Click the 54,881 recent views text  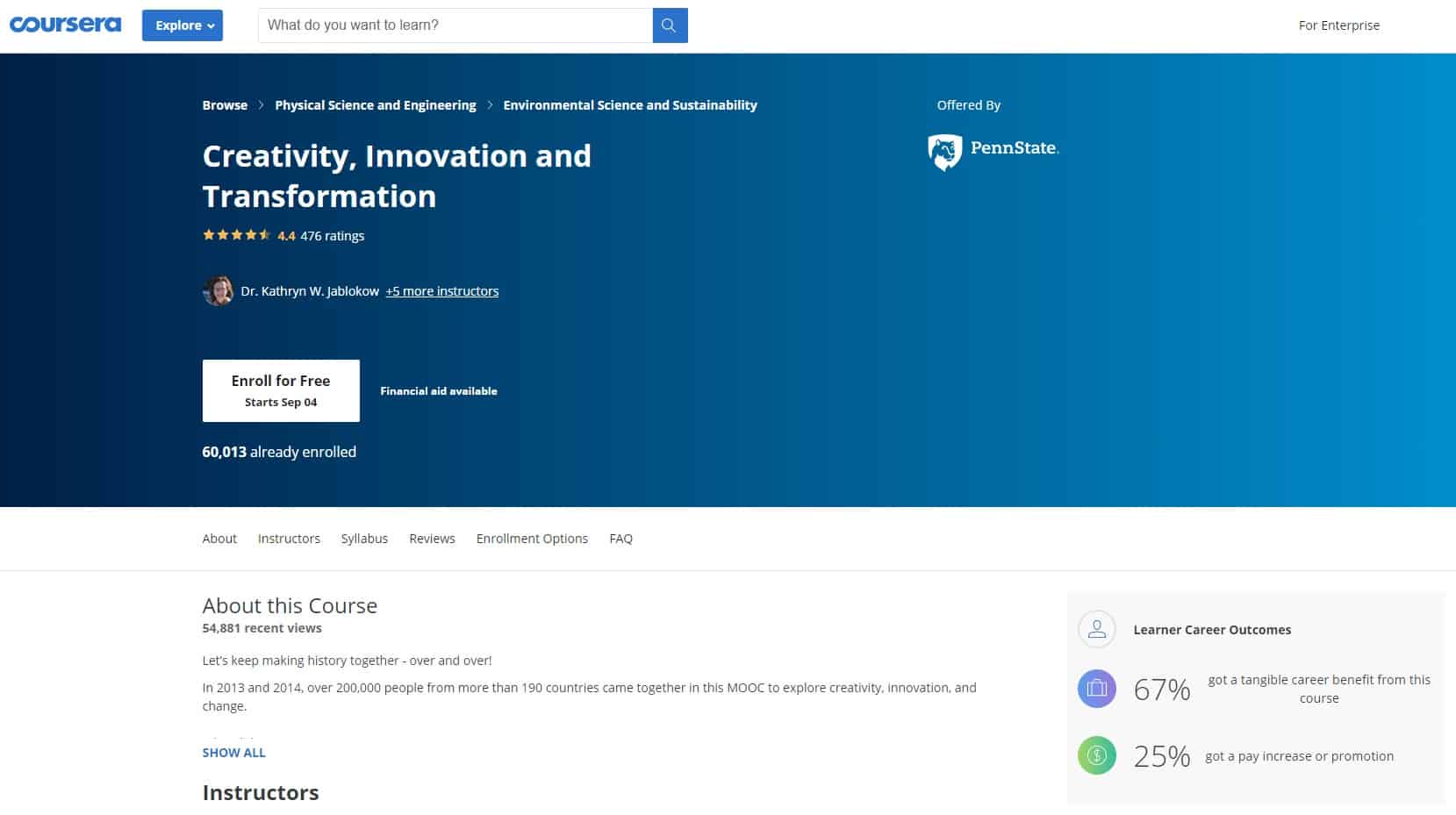point(262,628)
